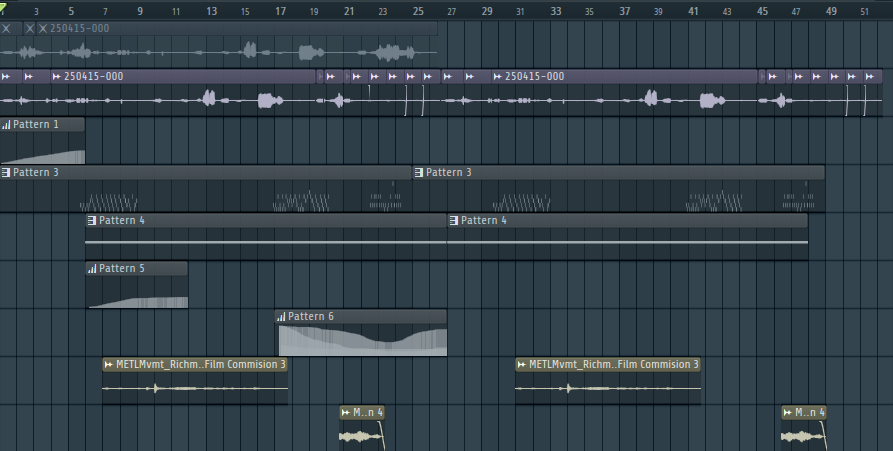Click the first Pattern 4 clip's long note line
Image resolution: width=893 pixels, height=451 pixels.
coord(266,243)
